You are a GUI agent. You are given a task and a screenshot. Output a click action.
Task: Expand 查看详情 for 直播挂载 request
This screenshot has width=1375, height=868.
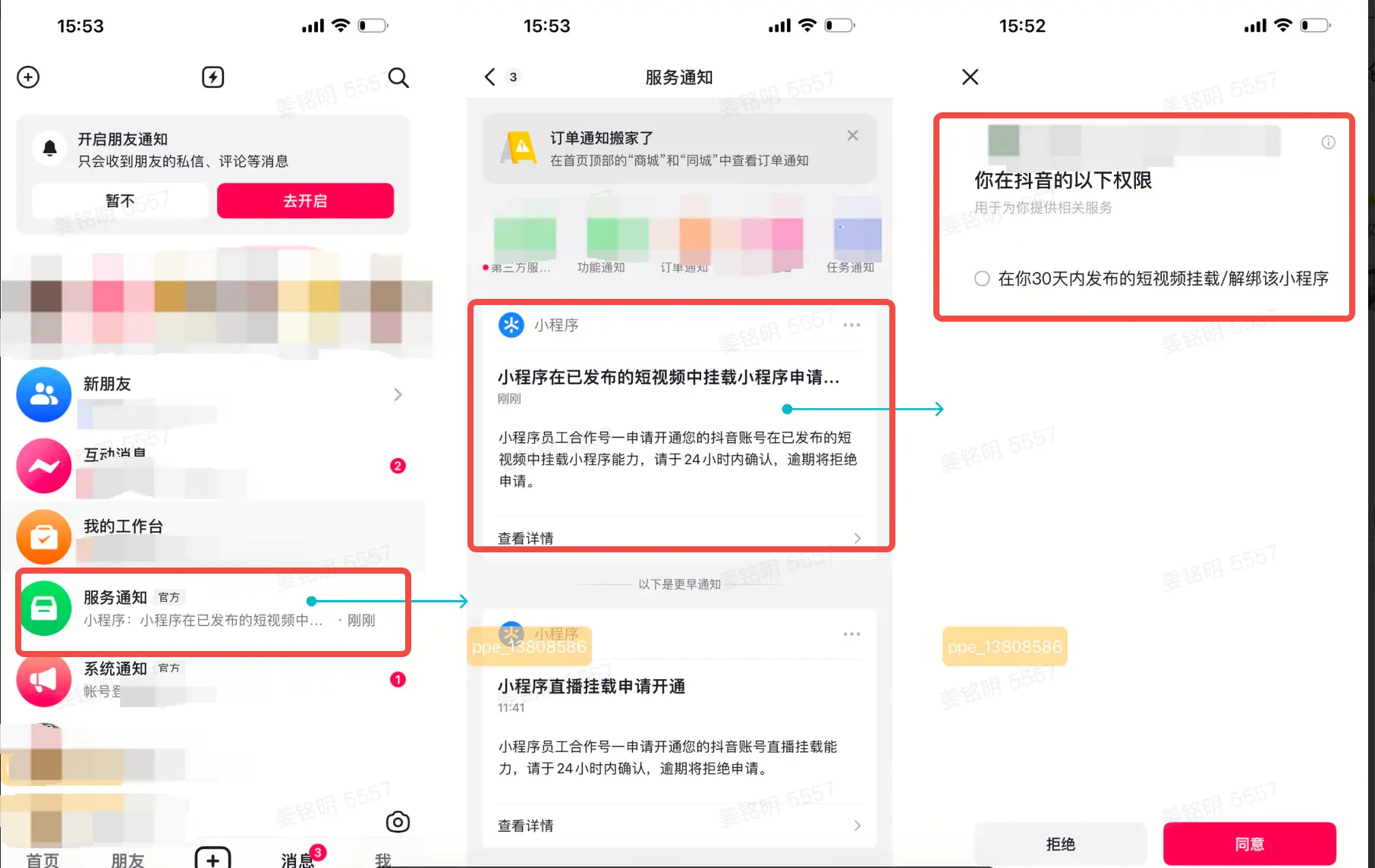[x=679, y=826]
